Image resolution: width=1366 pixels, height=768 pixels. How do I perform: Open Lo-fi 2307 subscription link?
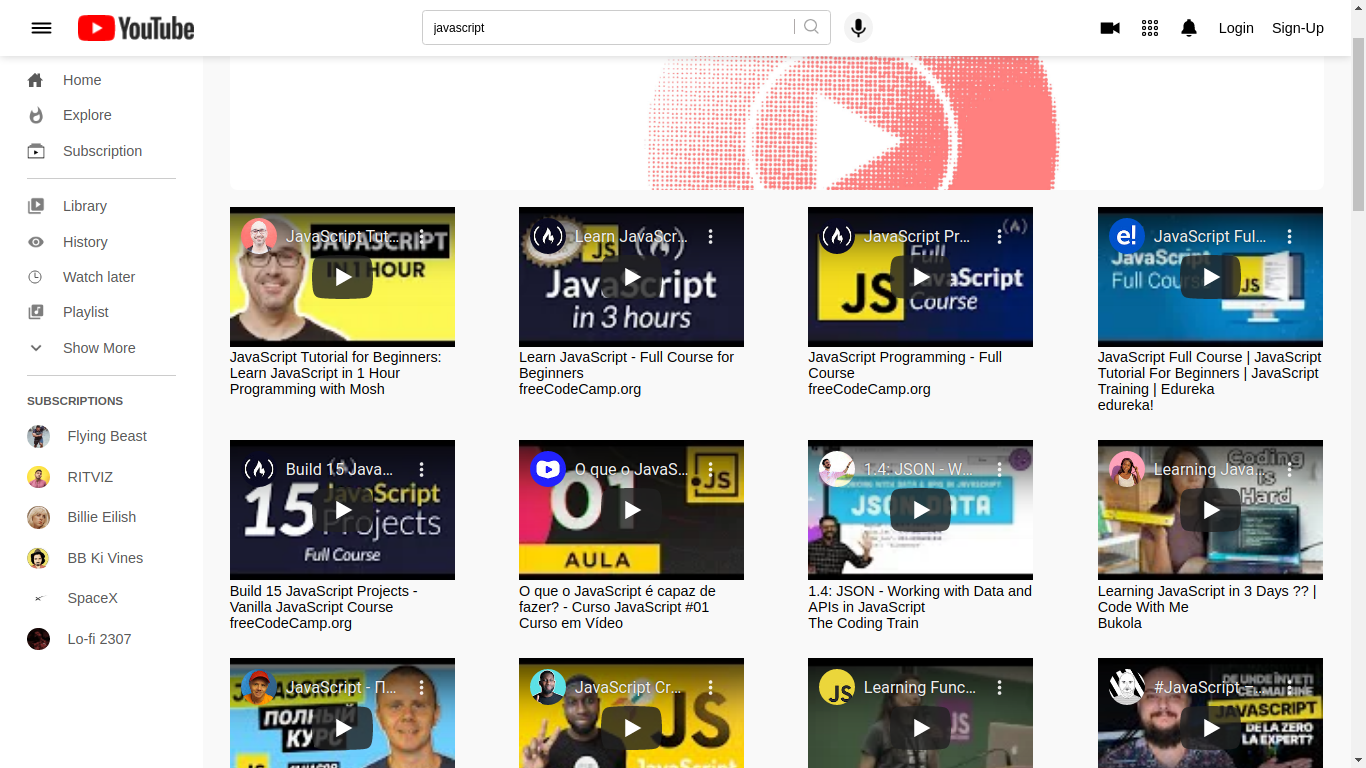point(99,639)
